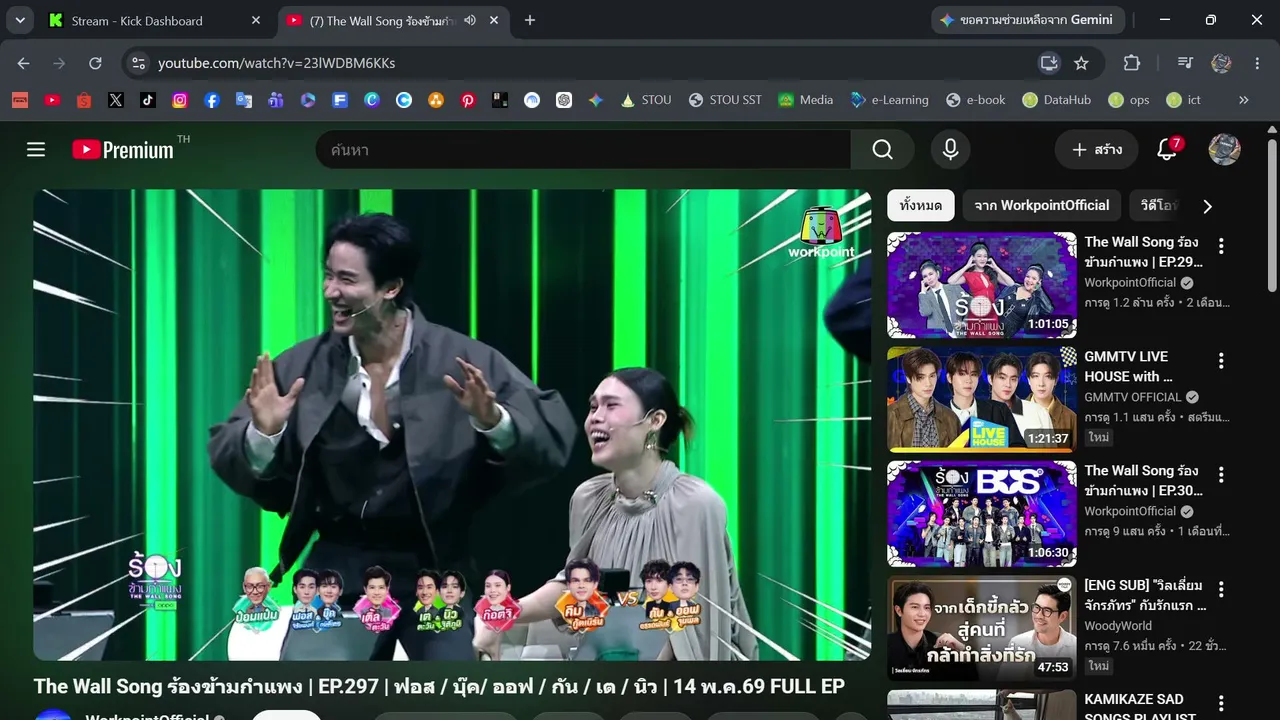The image size is (1280, 720).
Task: Open options for the ENG SUB WoodyWorld video
Action: click(1220, 589)
